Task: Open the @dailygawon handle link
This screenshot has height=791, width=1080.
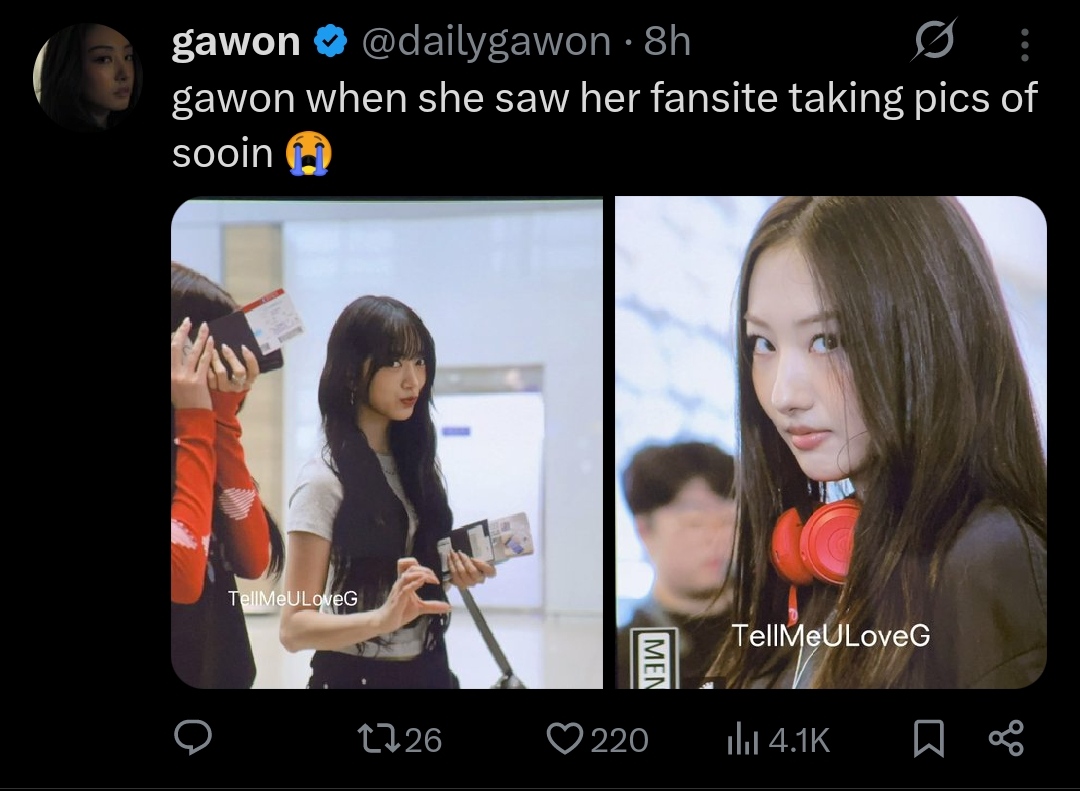Action: (486, 42)
